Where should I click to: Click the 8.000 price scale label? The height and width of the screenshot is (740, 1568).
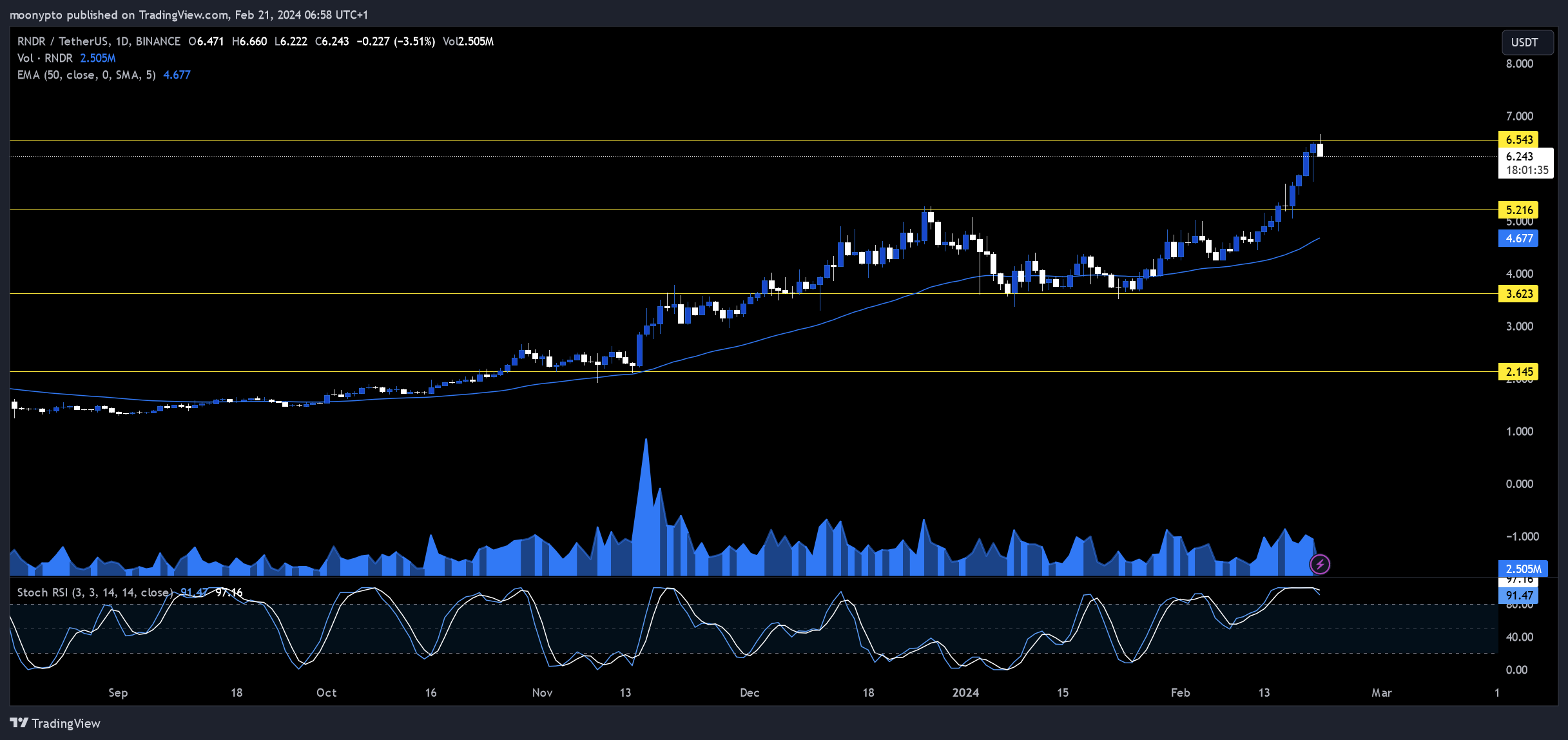coord(1520,64)
